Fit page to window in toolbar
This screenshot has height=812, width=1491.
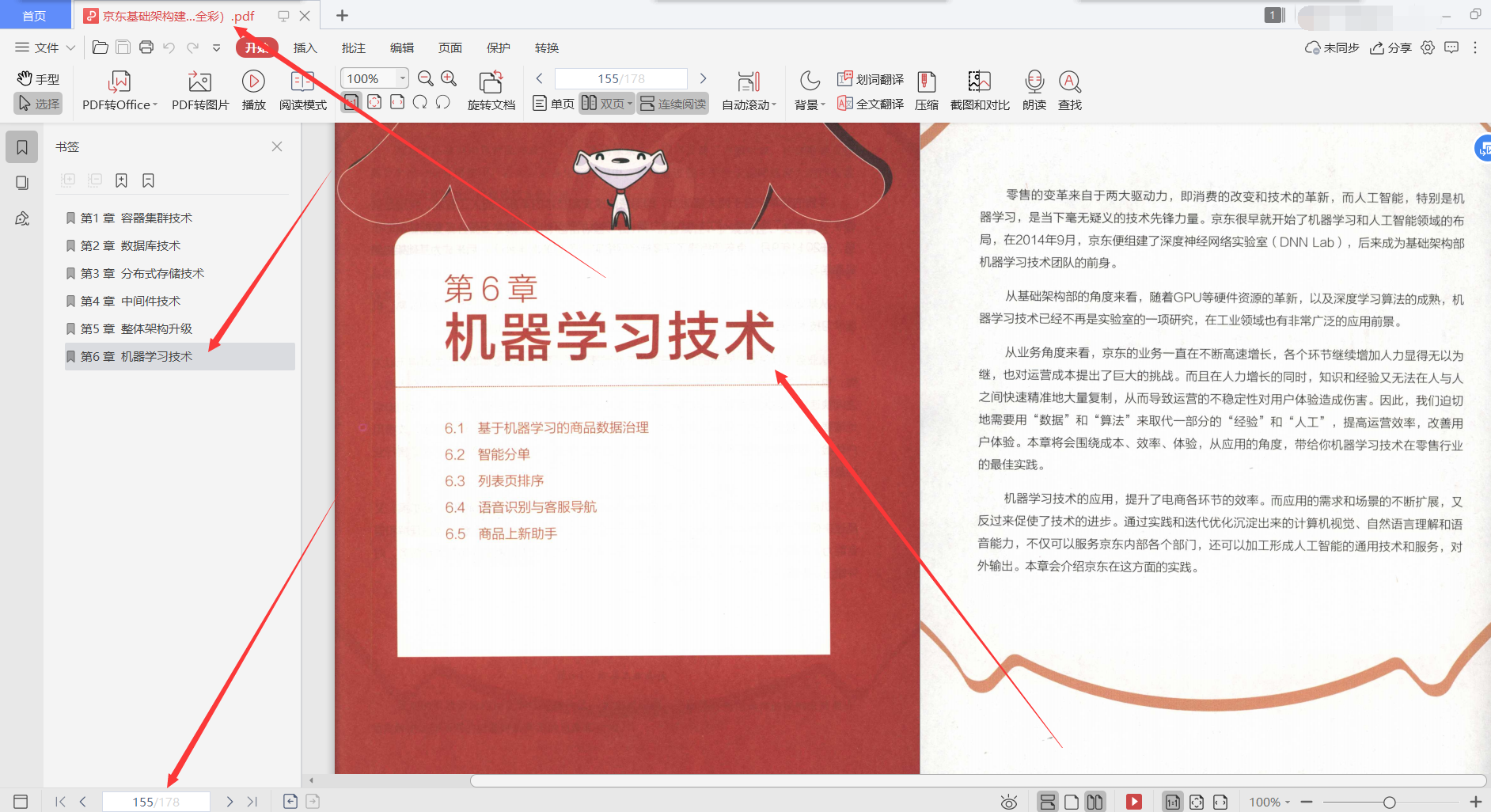click(x=374, y=102)
